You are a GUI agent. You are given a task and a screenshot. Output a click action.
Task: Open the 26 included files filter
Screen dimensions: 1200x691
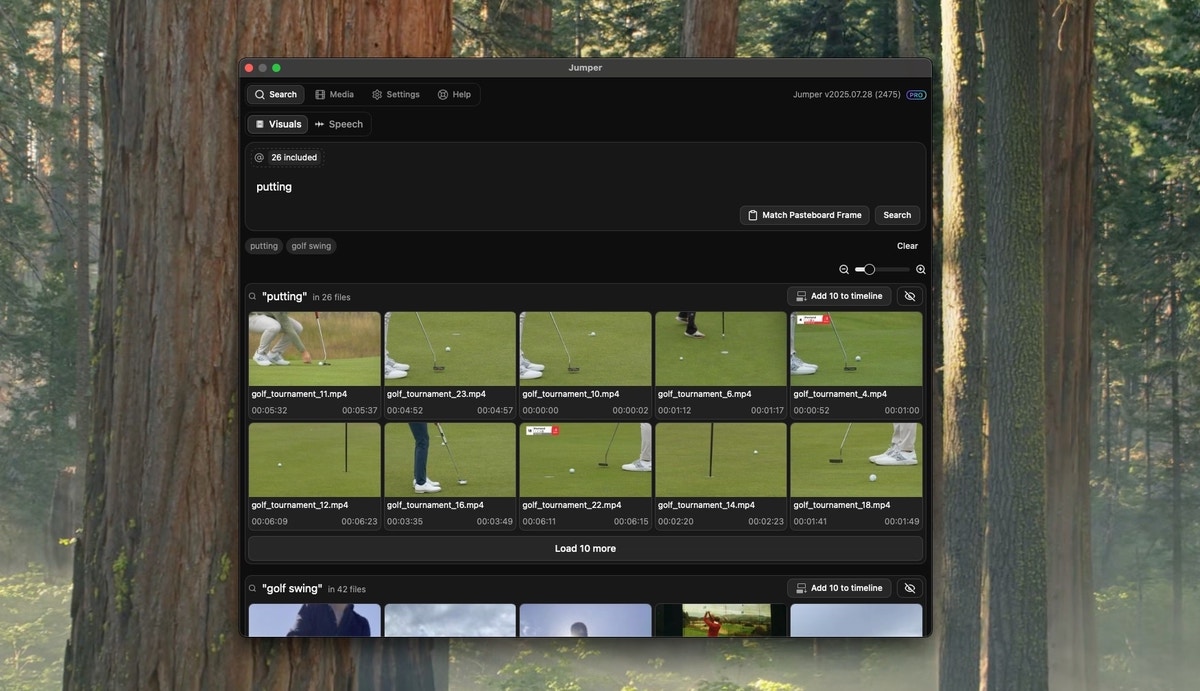coord(294,157)
